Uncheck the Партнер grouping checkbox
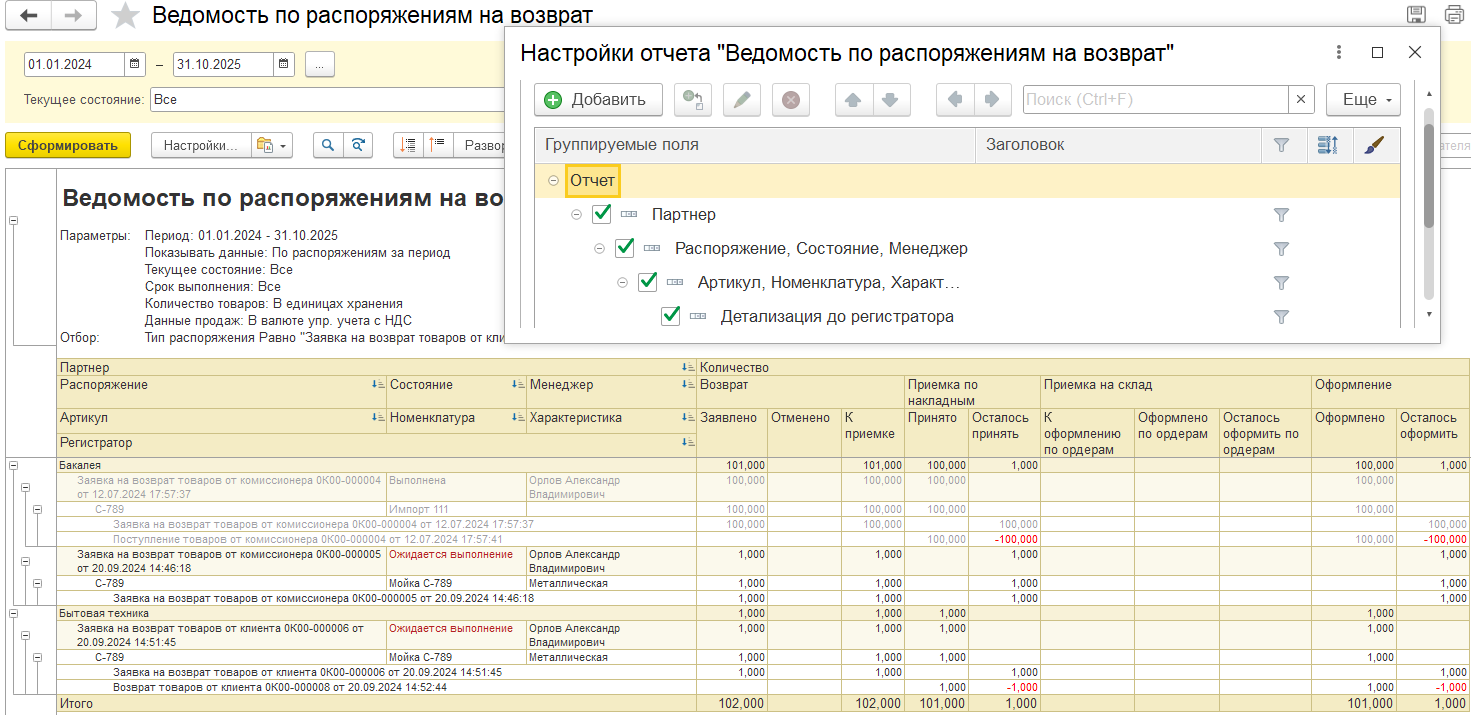 coord(602,214)
